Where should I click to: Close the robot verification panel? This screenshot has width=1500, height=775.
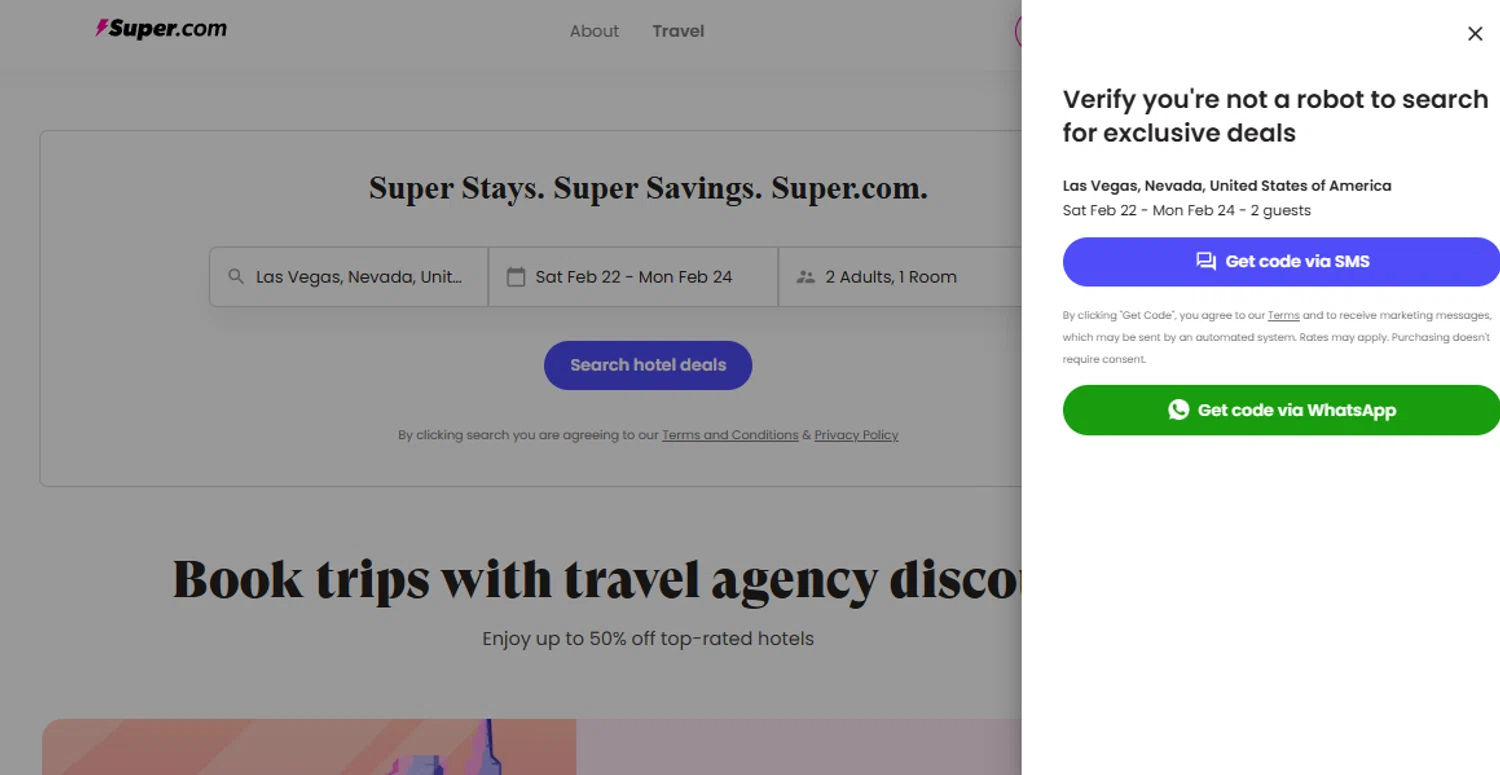(1475, 34)
